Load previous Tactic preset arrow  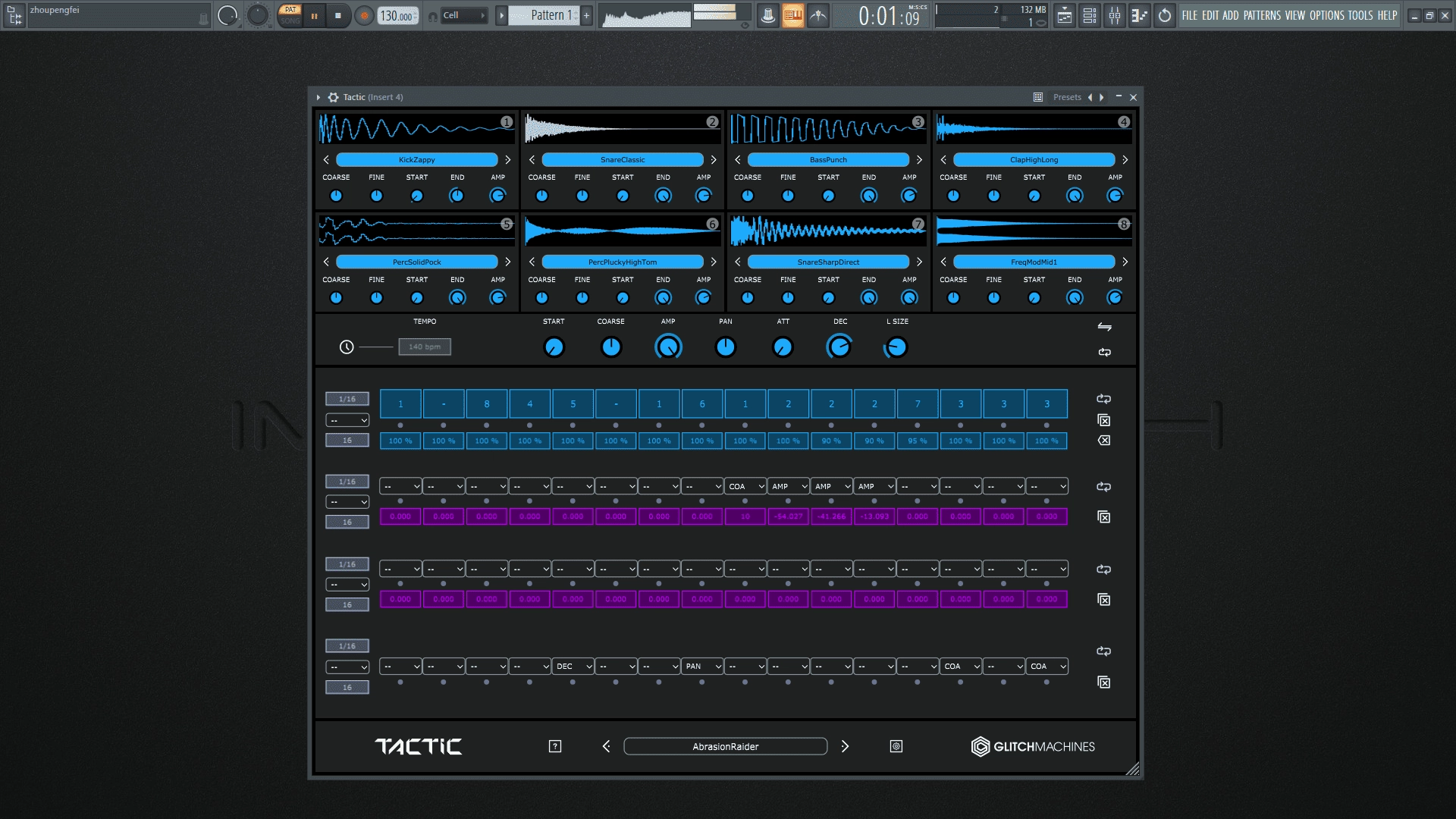tap(606, 746)
